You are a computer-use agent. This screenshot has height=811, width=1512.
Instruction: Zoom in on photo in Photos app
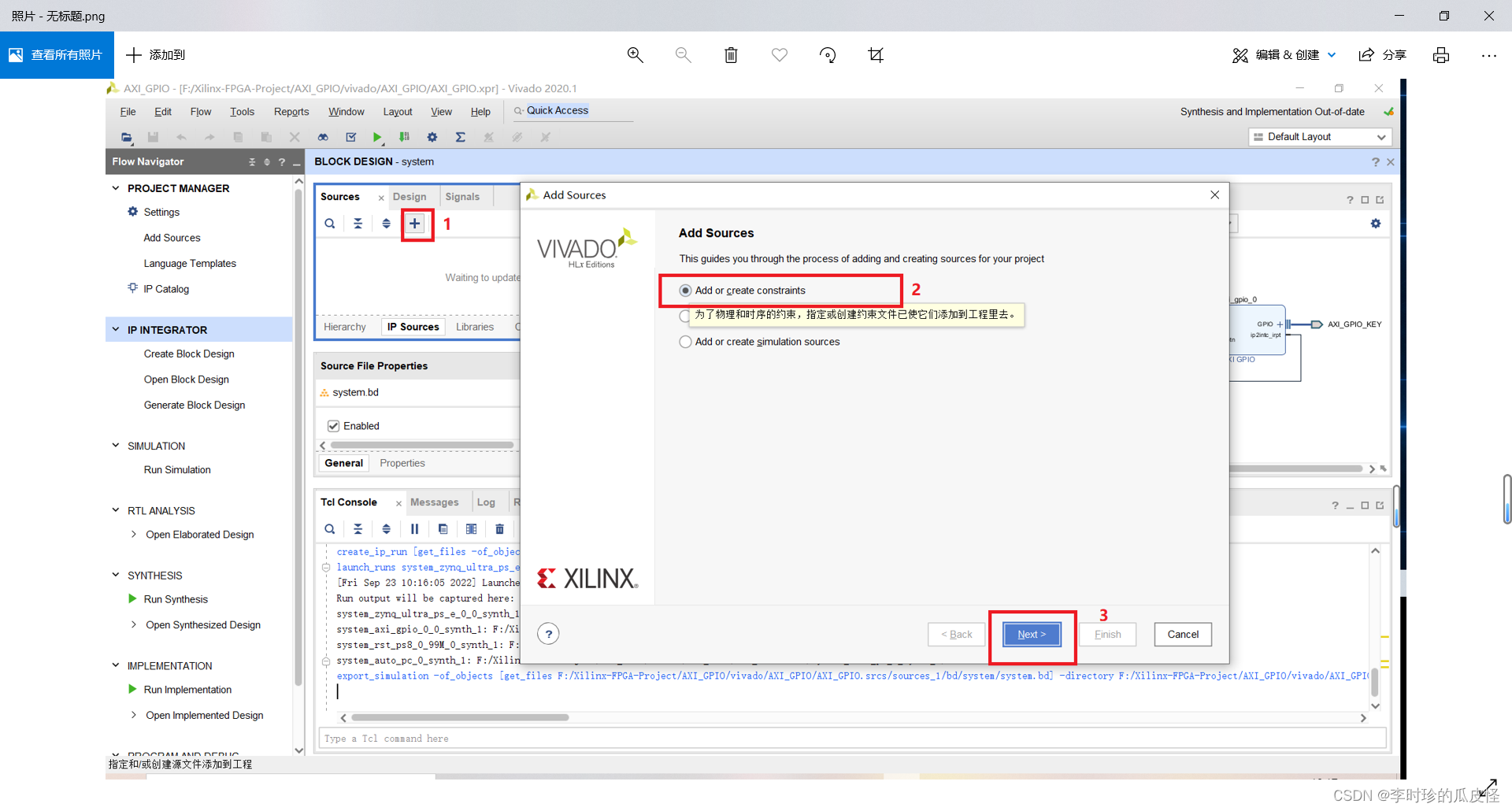coord(636,55)
